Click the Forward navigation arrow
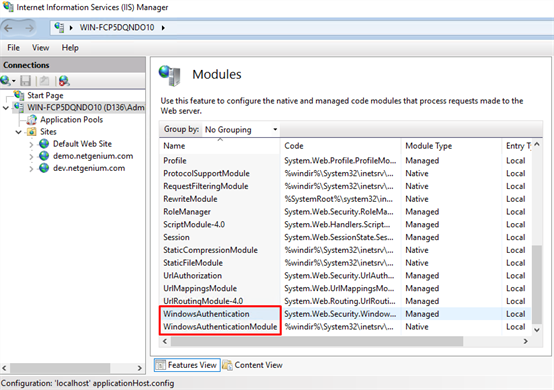The image size is (554, 390). pyautogui.click(x=30, y=28)
